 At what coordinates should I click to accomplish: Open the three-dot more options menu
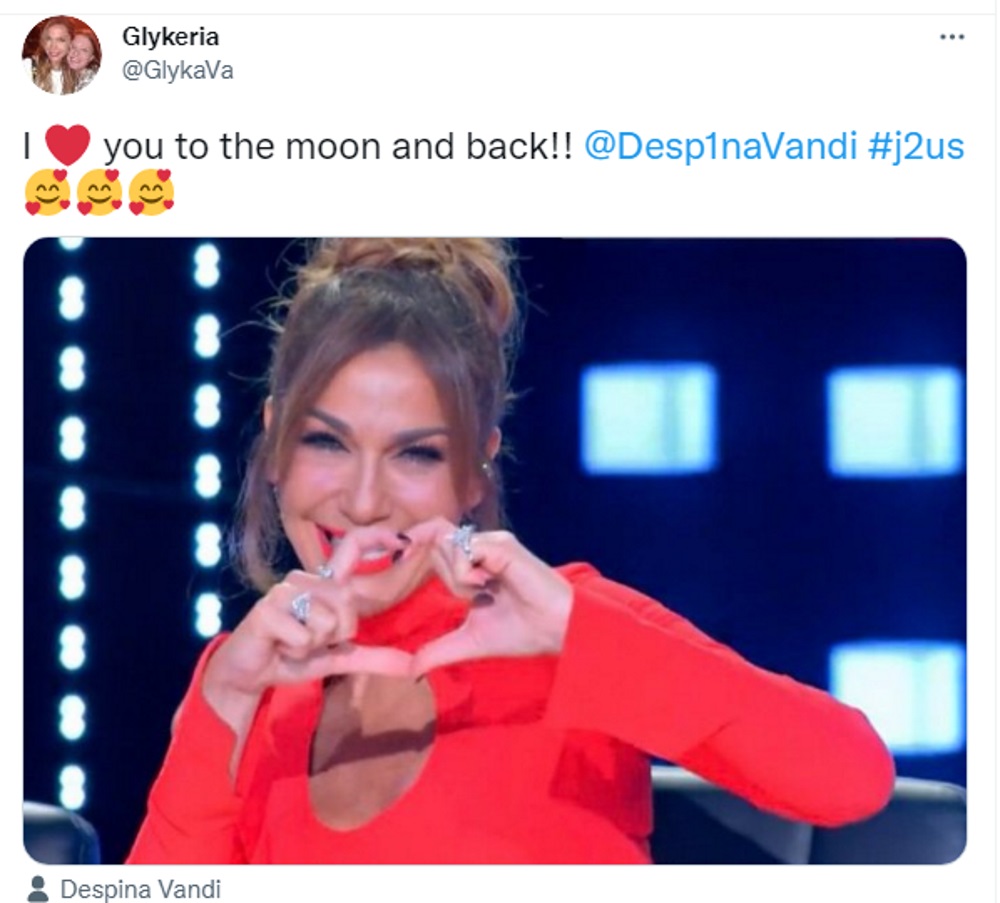pyautogui.click(x=952, y=37)
